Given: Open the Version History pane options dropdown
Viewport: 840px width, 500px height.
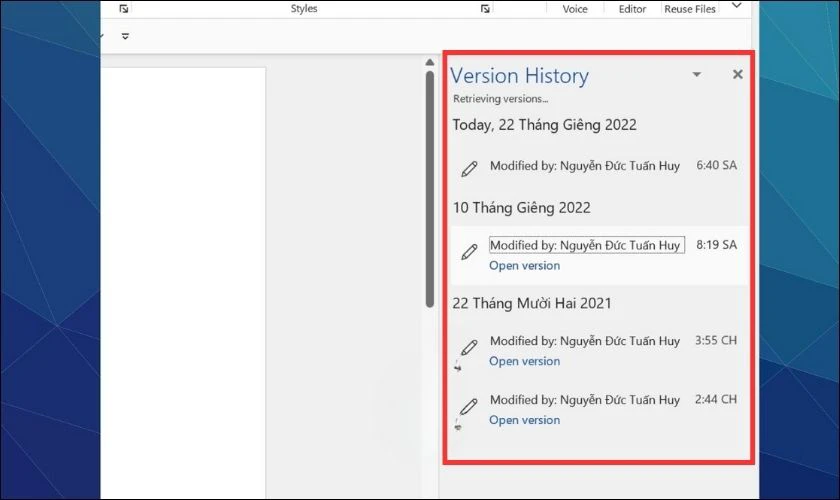Looking at the screenshot, I should click(x=696, y=74).
